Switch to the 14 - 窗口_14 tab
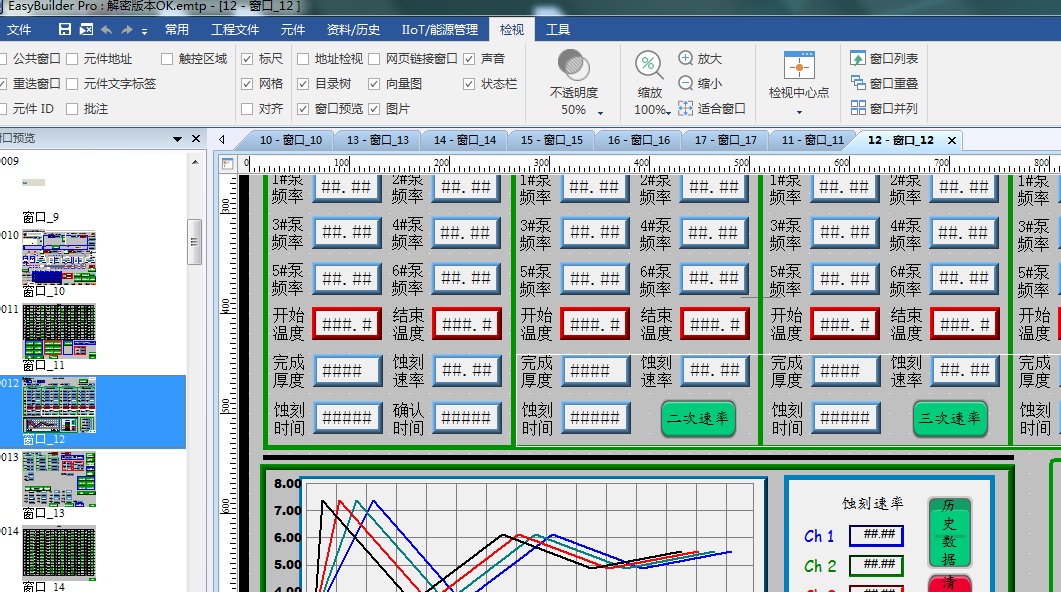Viewport: 1061px width, 592px height. [464, 140]
